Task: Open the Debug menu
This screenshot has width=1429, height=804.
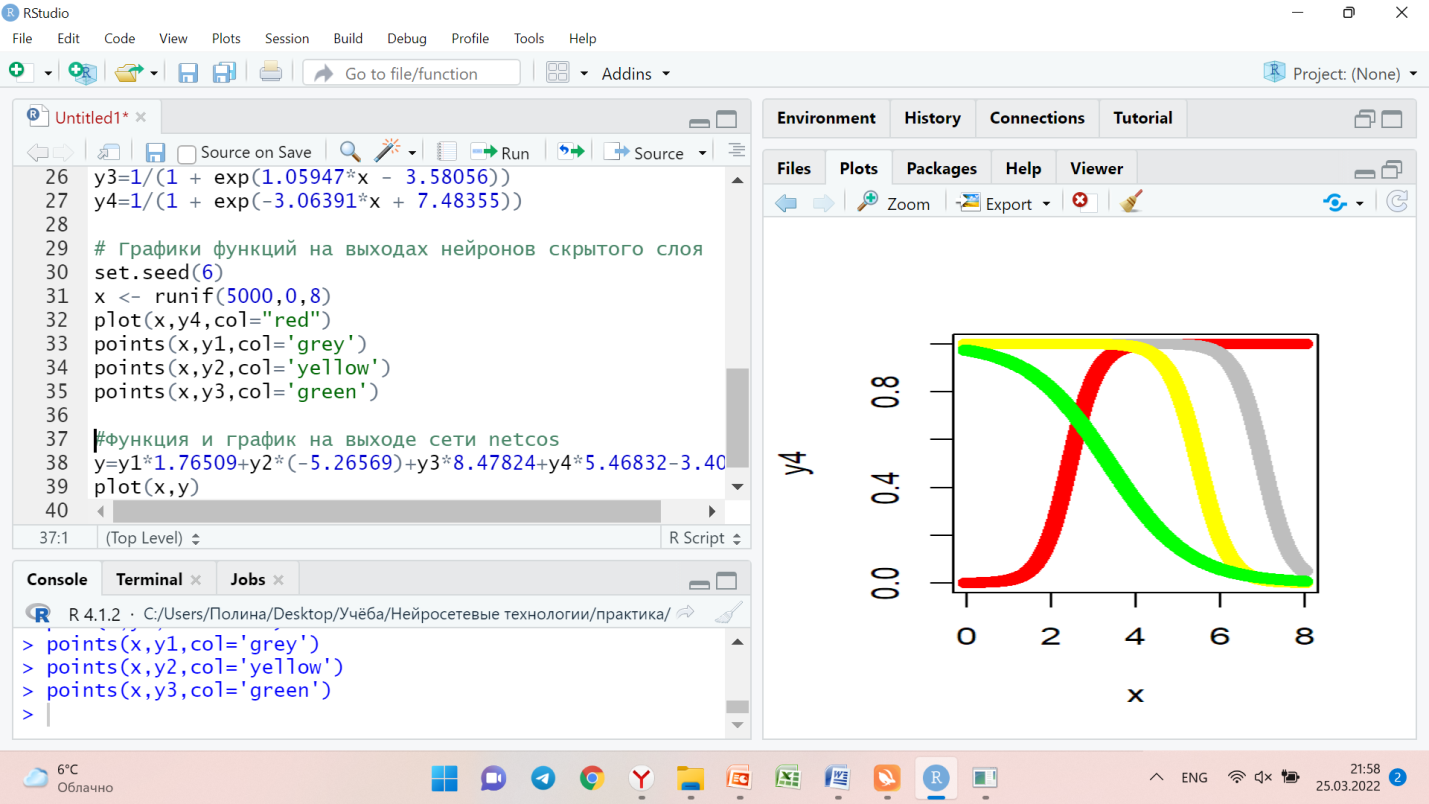Action: point(407,38)
